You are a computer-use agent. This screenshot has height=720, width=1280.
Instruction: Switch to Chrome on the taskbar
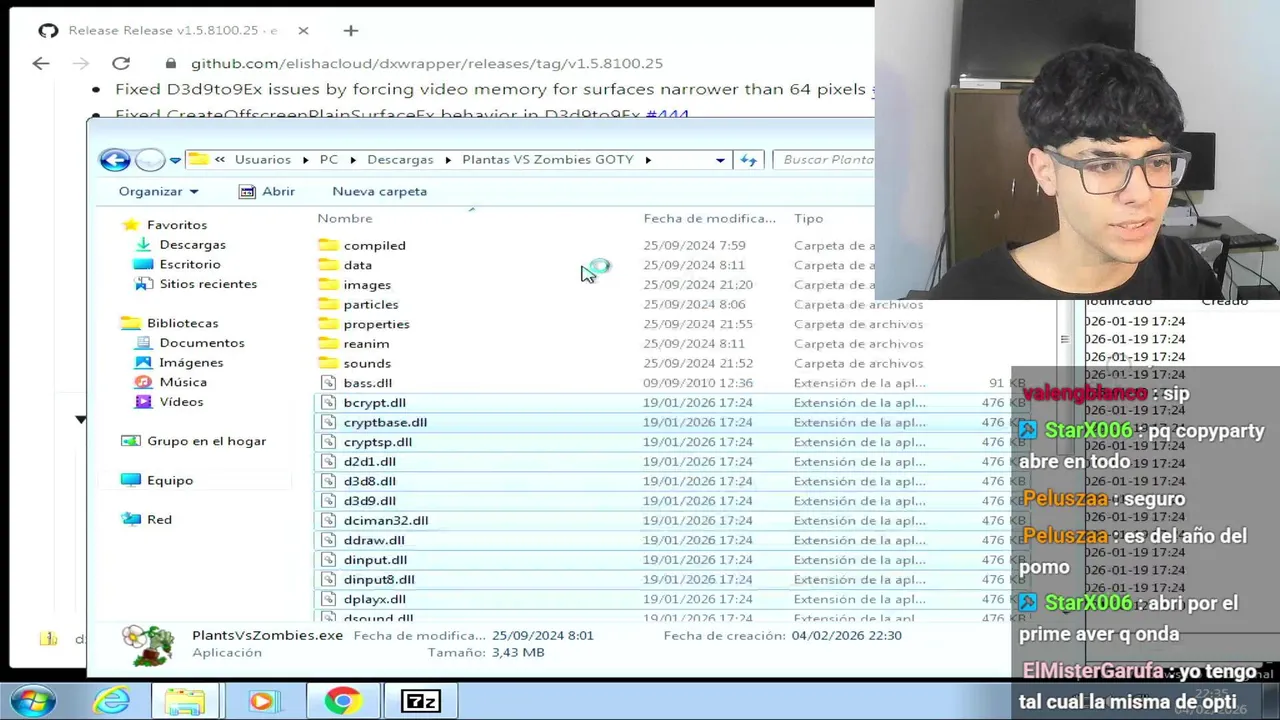pos(342,701)
